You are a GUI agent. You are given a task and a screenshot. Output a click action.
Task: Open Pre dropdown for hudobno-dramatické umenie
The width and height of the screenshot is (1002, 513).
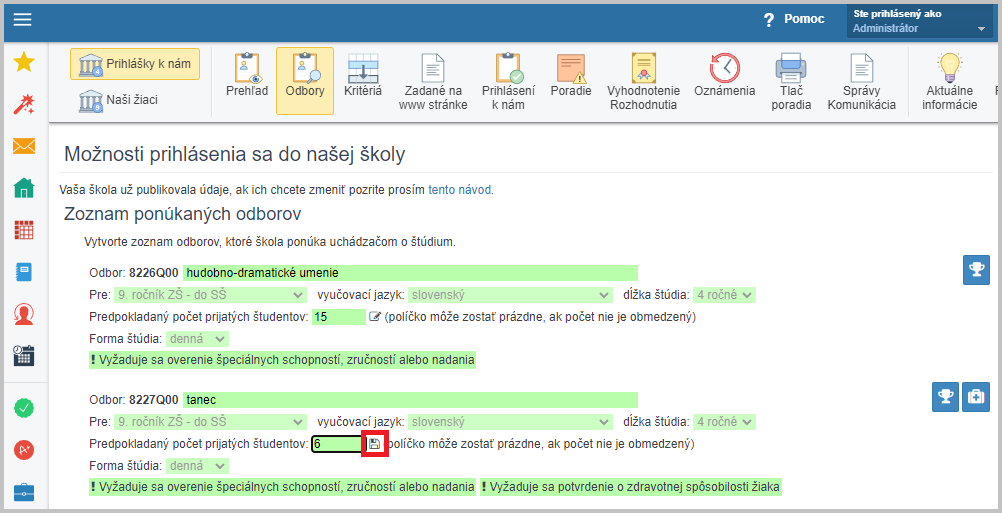210,295
